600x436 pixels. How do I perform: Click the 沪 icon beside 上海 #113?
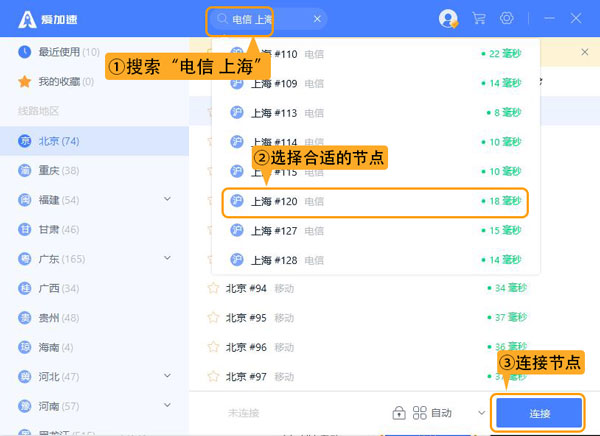pos(236,113)
